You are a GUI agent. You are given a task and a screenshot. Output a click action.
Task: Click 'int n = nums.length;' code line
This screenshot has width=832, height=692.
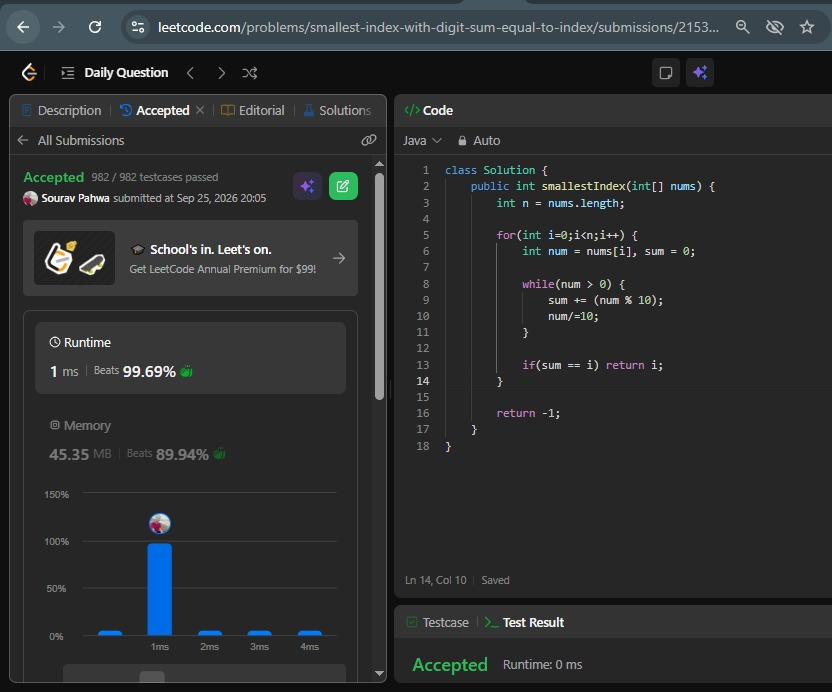(560, 203)
